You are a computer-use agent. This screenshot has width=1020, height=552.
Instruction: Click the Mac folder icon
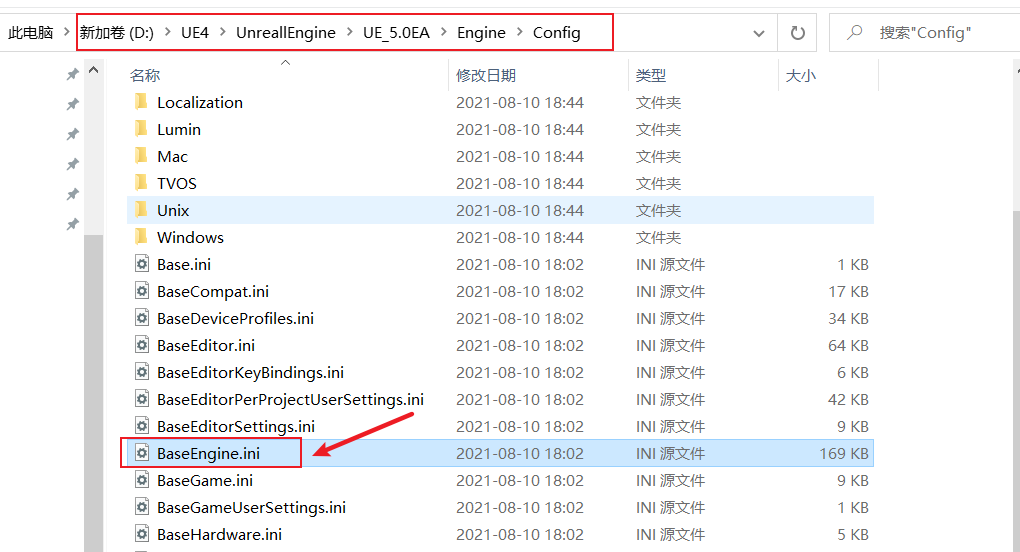141,156
